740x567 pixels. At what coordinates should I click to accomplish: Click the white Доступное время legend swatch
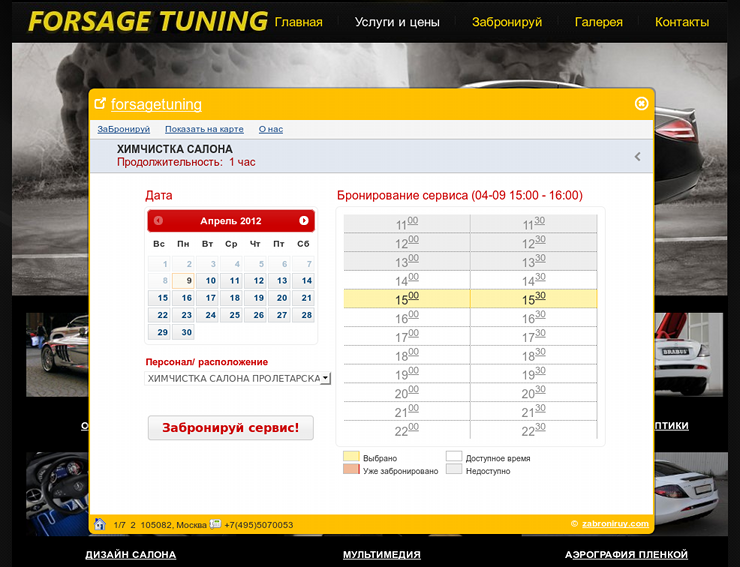(454, 456)
